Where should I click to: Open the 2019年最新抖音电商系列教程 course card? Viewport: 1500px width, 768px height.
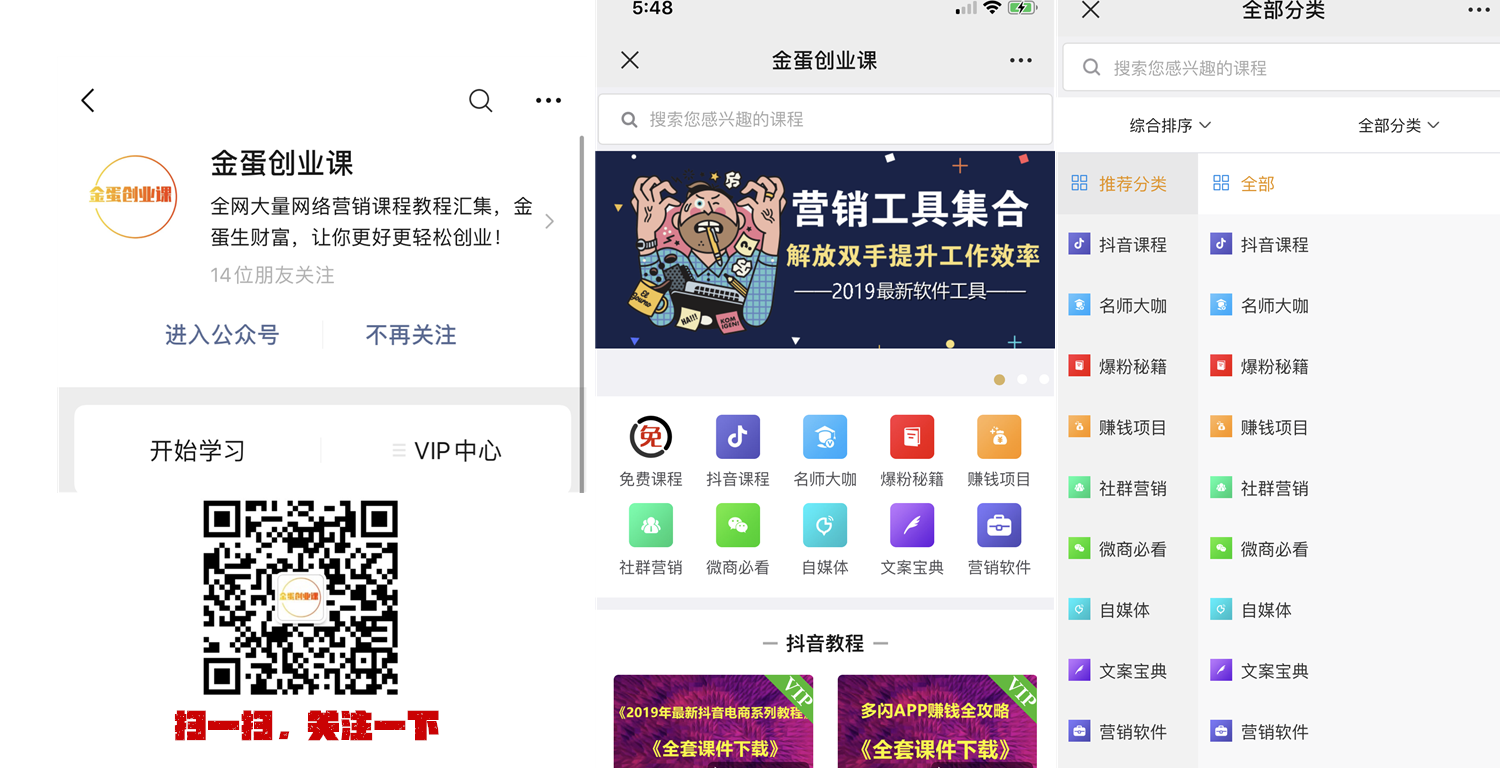point(713,721)
